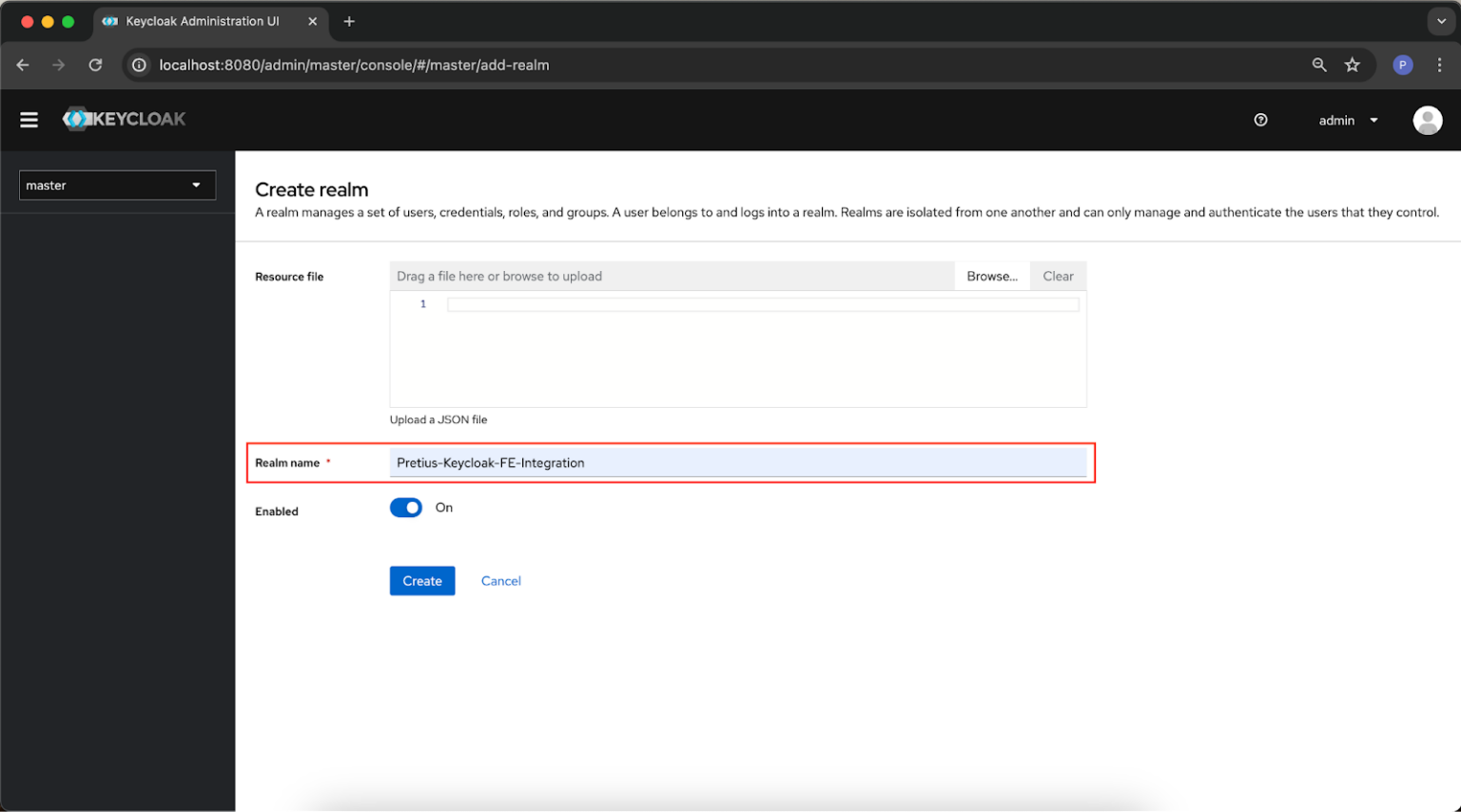Image resolution: width=1461 pixels, height=812 pixels.
Task: Open the master realm selector
Action: 117,184
